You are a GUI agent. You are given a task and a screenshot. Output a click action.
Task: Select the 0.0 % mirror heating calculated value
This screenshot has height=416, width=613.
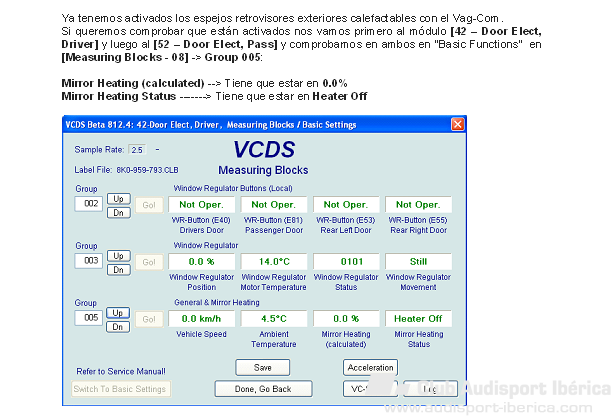pyautogui.click(x=346, y=319)
